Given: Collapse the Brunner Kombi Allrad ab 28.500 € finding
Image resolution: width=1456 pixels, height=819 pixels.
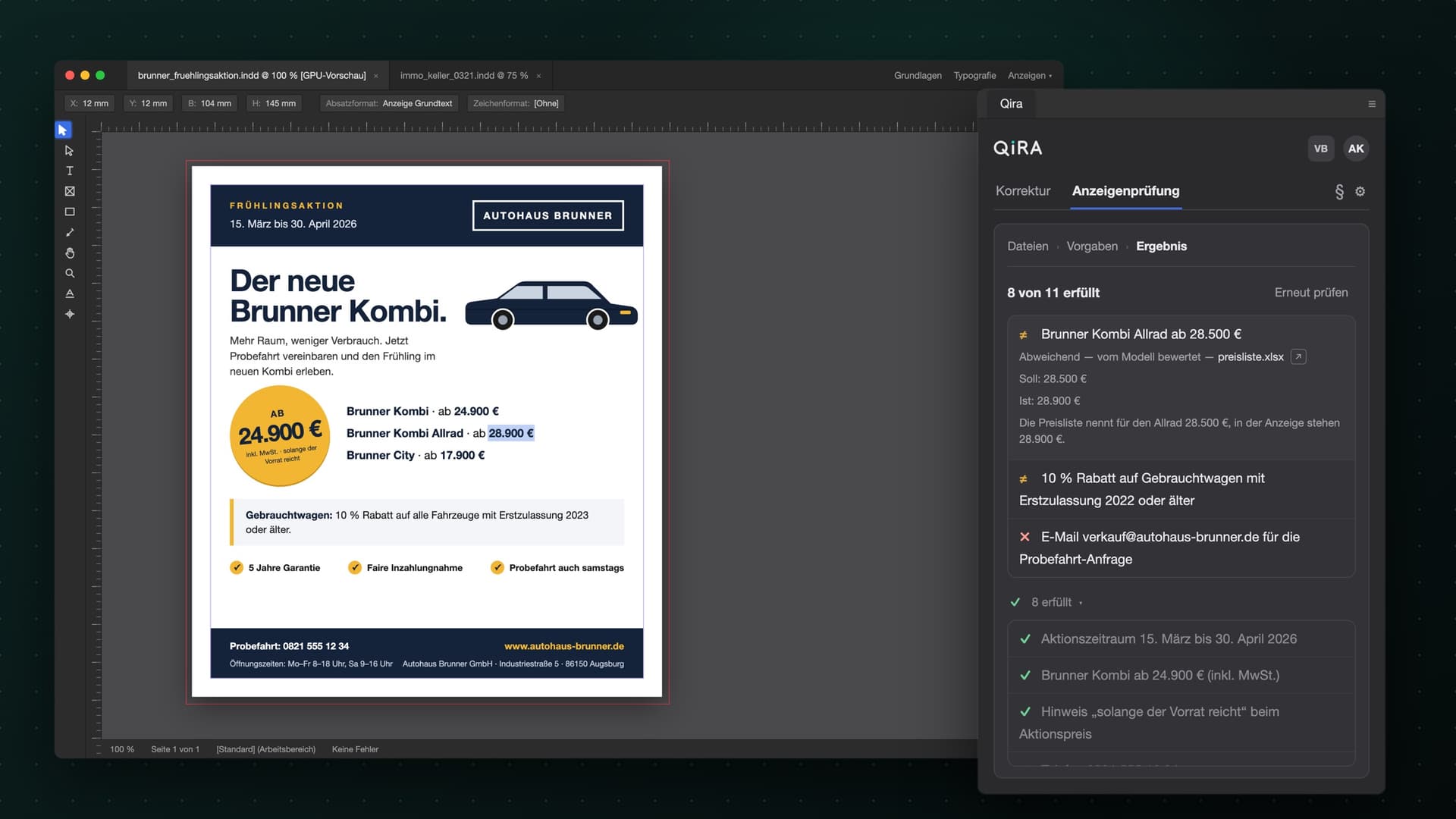Looking at the screenshot, I should pos(1181,334).
